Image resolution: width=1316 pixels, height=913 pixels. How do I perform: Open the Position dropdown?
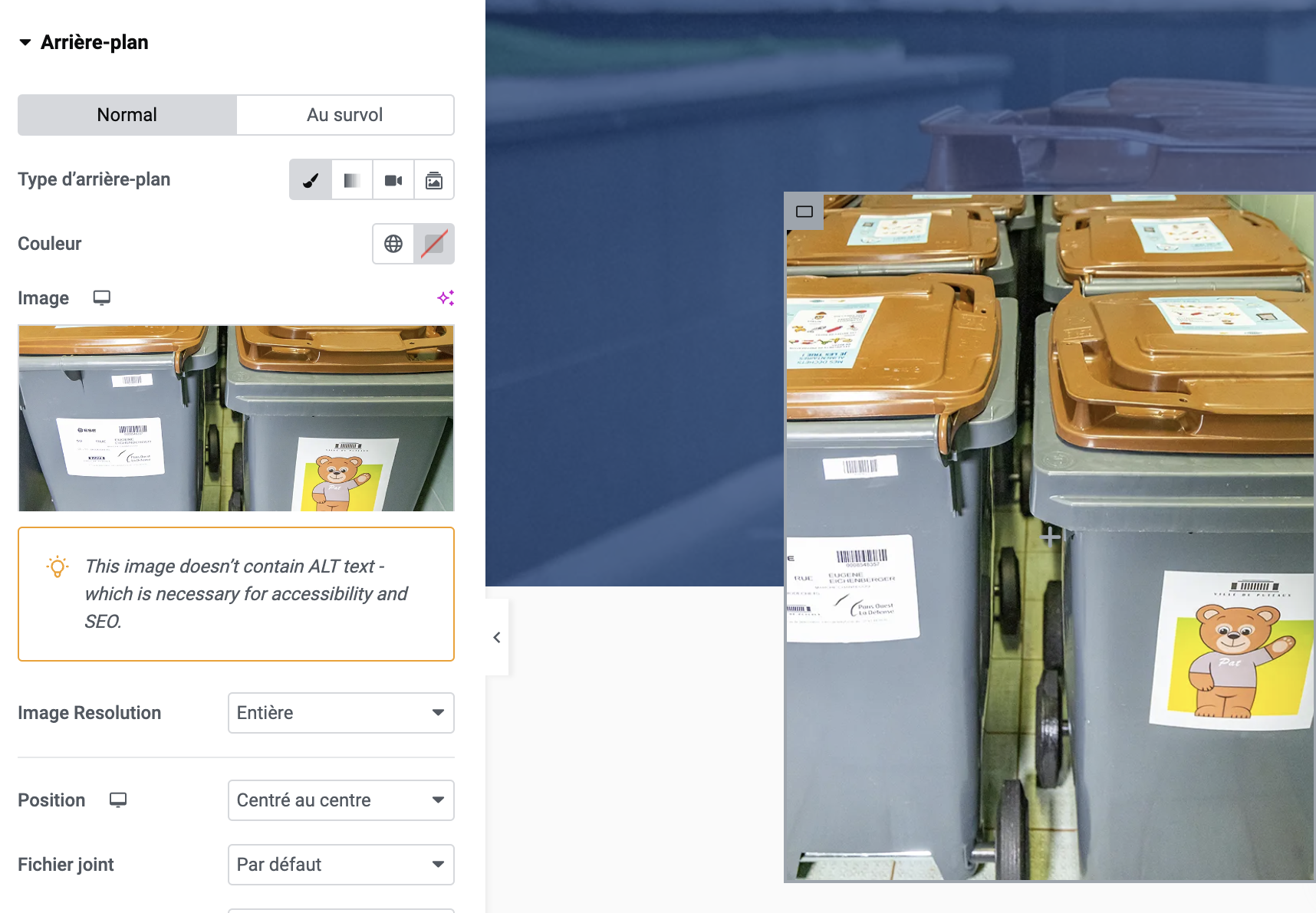(x=341, y=800)
